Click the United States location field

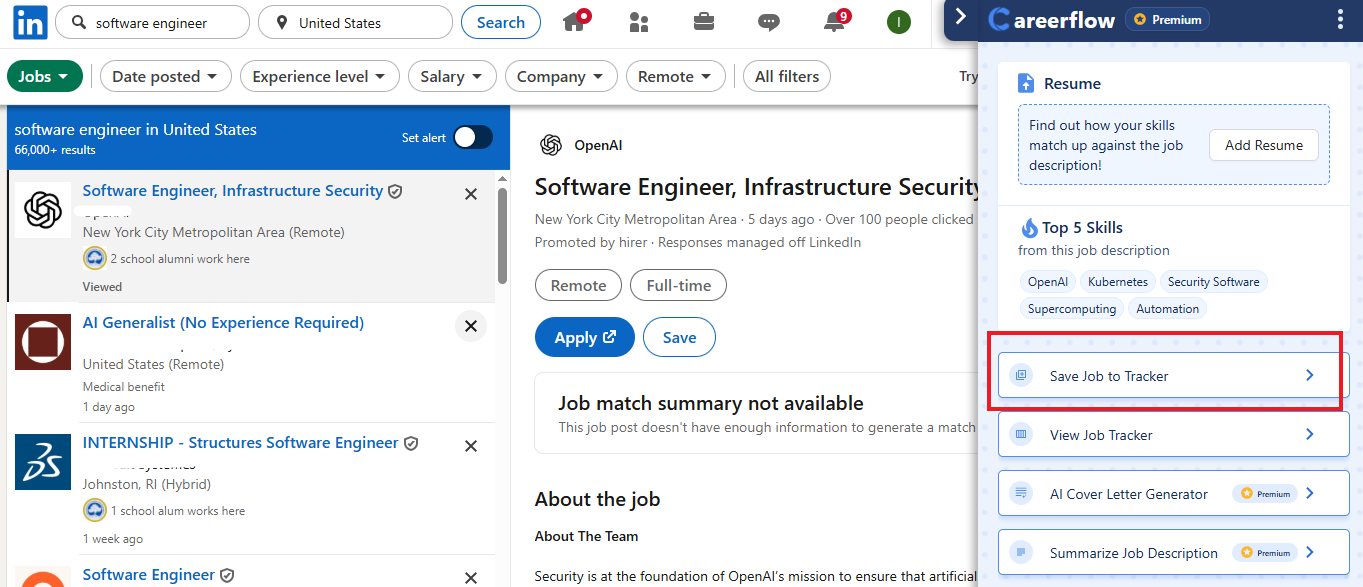(x=355, y=22)
